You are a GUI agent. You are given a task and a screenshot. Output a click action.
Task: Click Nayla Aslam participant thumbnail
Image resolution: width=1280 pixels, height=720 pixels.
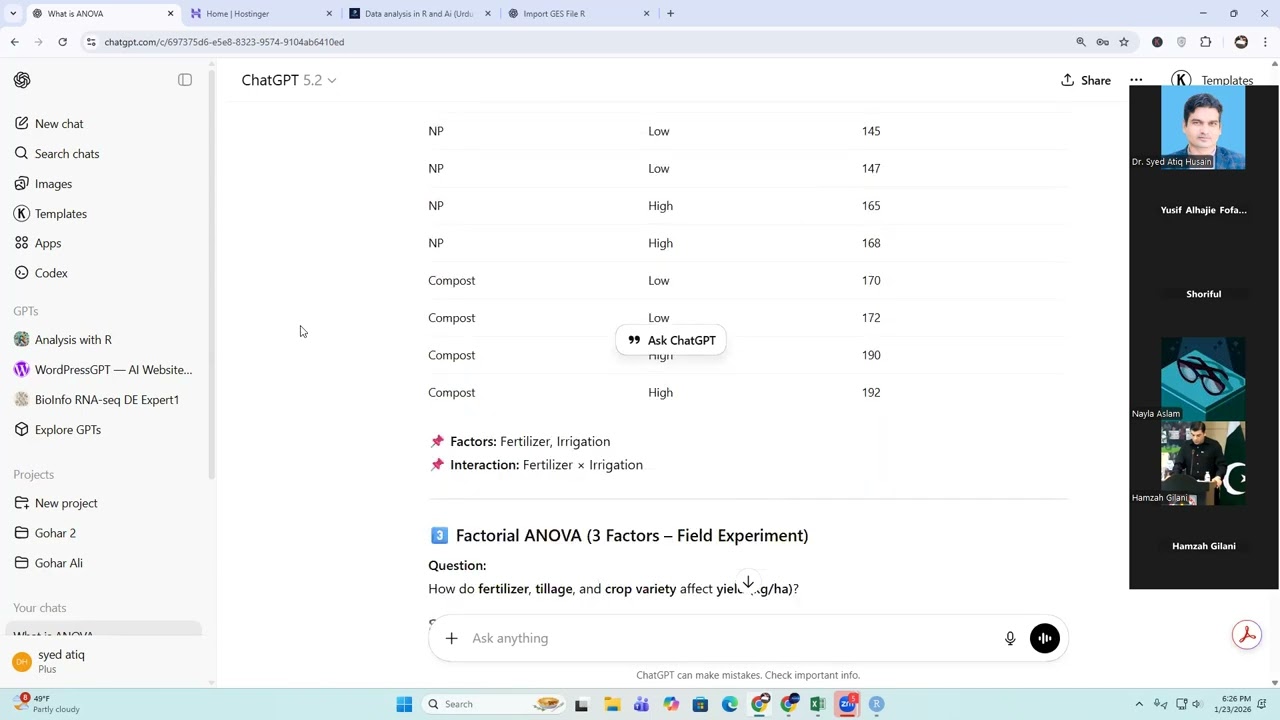[1203, 380]
